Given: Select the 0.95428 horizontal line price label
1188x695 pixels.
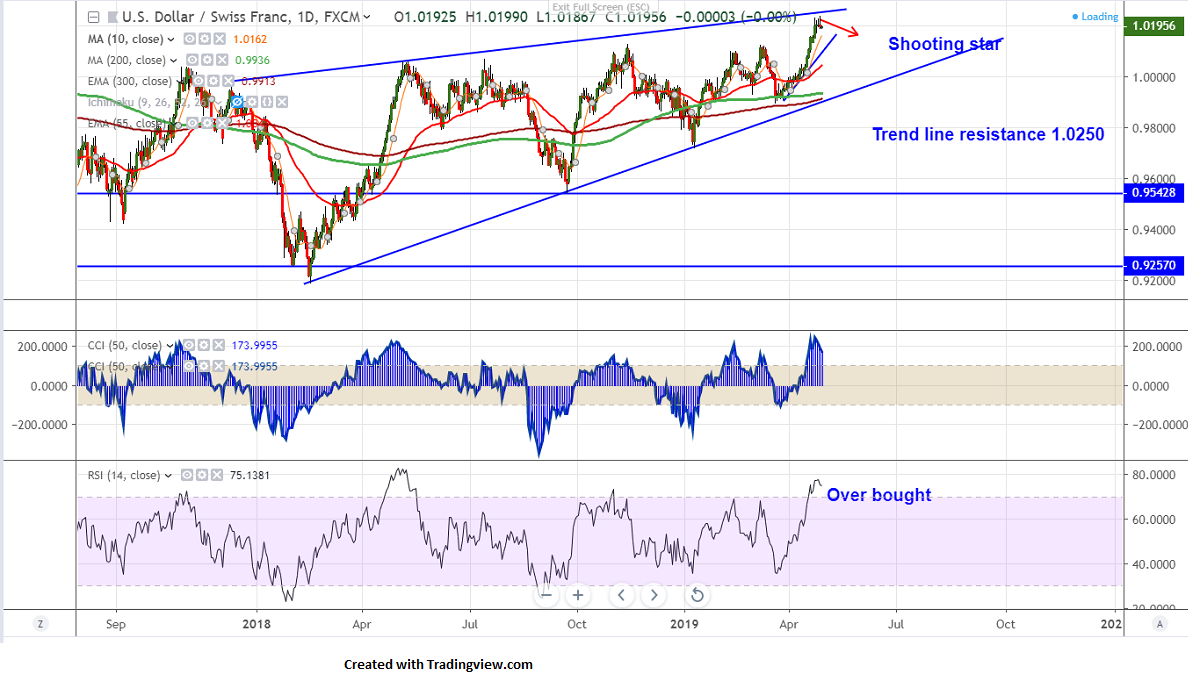Looking at the screenshot, I should 1154,193.
